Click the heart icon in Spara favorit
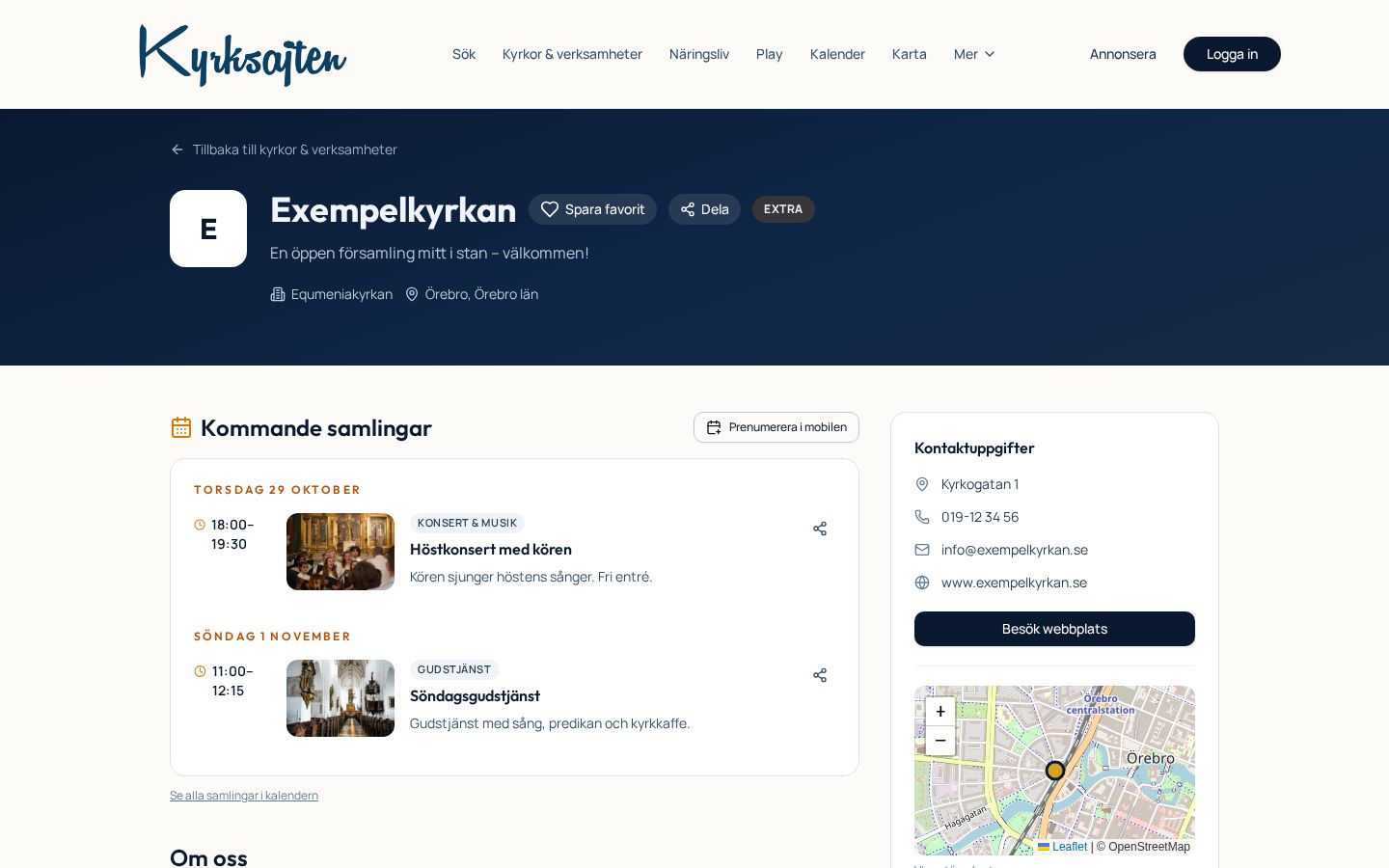 click(x=550, y=209)
